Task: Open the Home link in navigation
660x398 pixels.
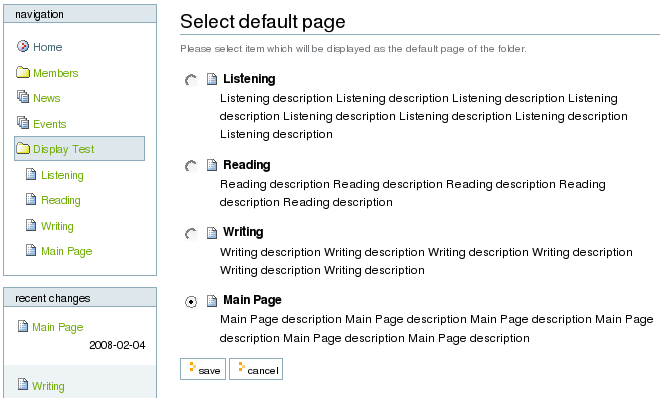Action: [48, 47]
